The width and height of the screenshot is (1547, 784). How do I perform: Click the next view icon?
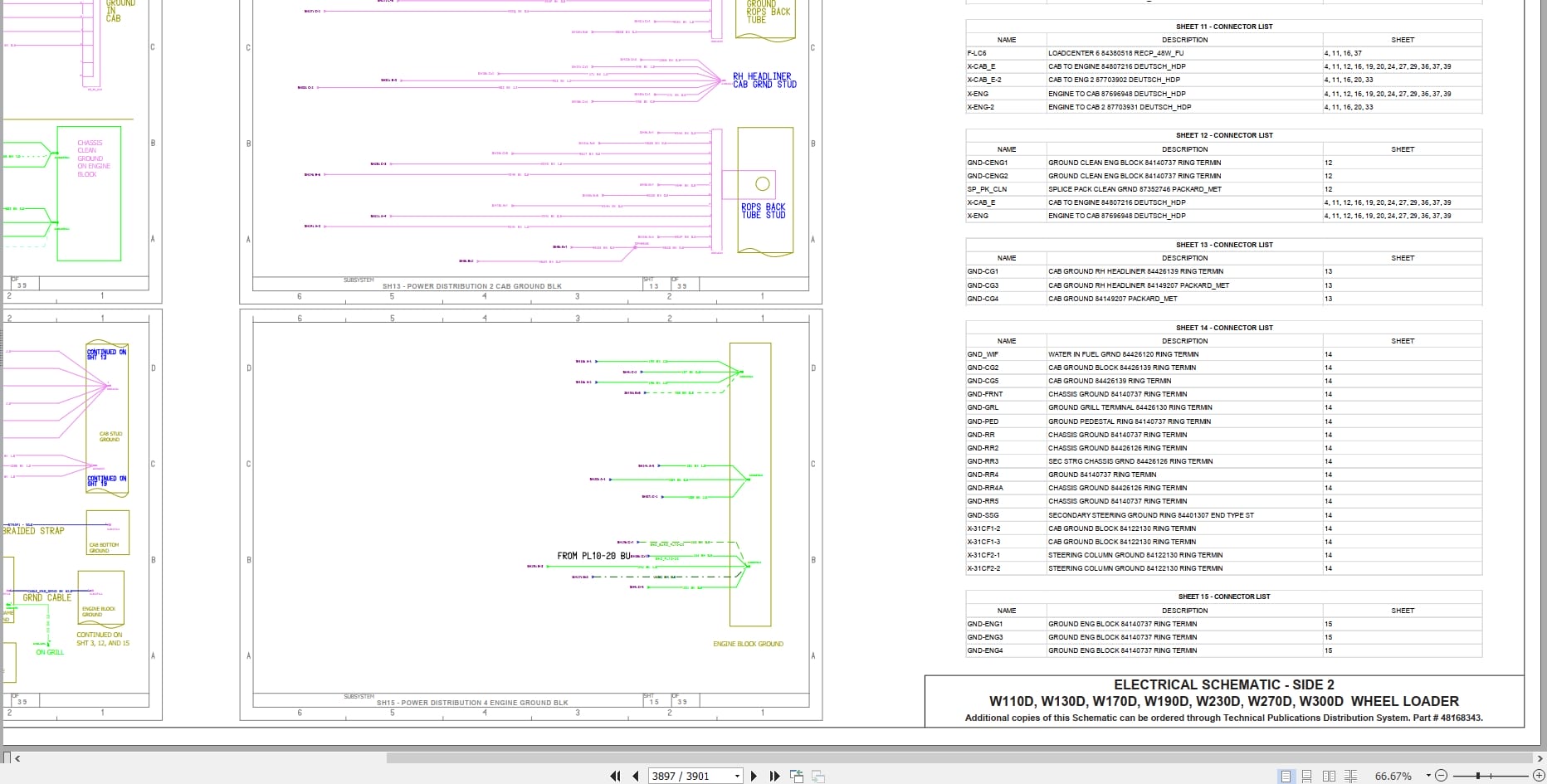point(817,776)
